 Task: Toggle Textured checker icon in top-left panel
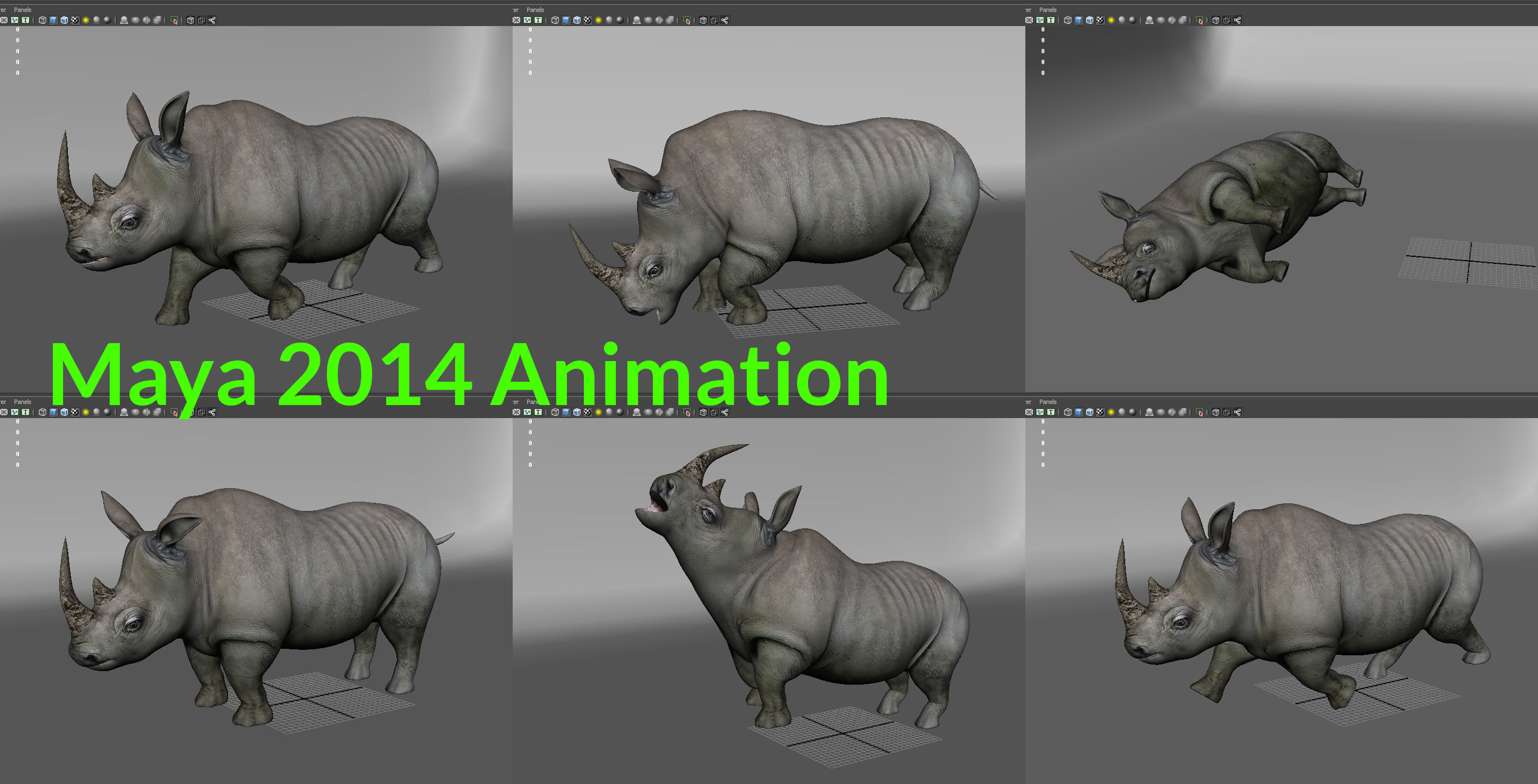click(x=75, y=20)
